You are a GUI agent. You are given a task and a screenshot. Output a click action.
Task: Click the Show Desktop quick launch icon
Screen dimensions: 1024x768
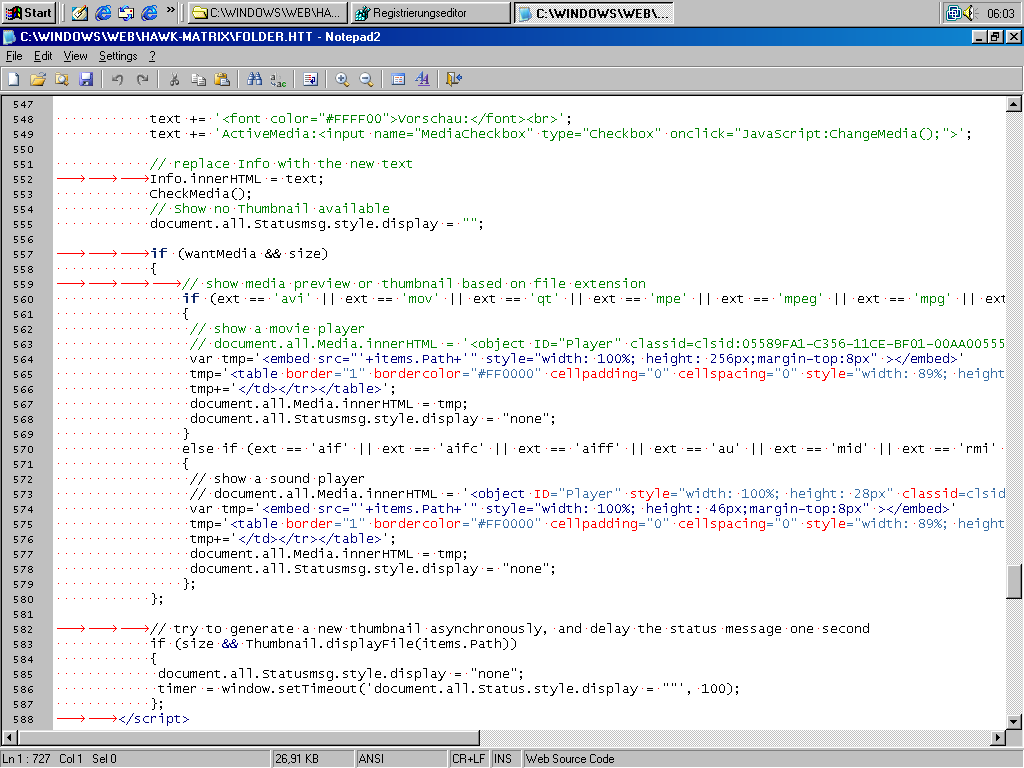point(80,12)
